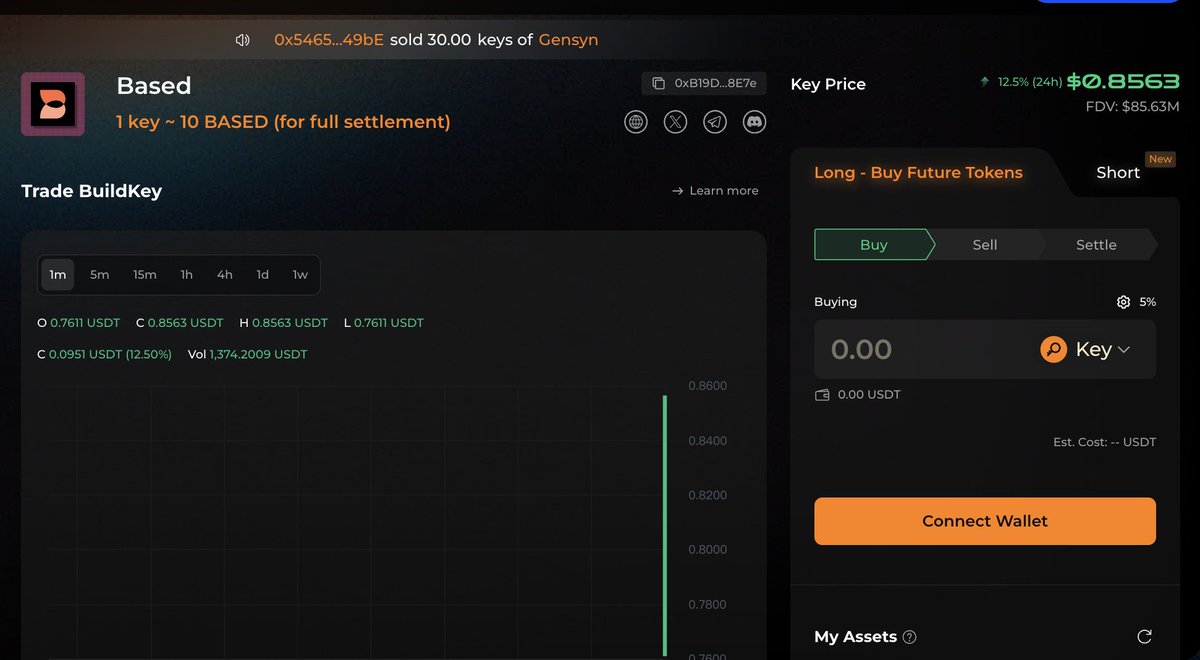1200x660 pixels.
Task: Select the 1h chart interval
Action: (187, 274)
